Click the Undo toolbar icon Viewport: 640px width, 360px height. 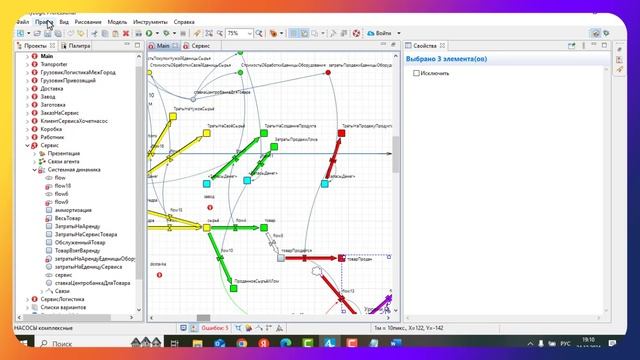(x=71, y=33)
